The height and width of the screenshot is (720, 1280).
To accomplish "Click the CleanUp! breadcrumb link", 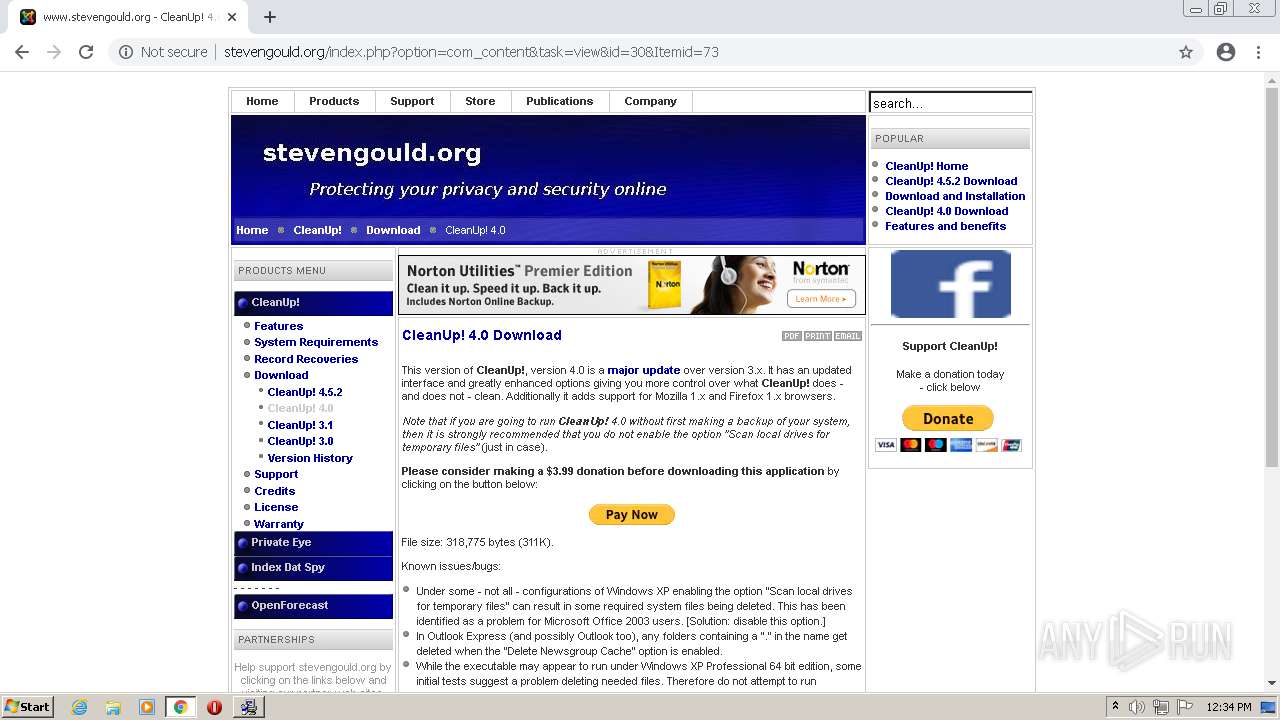I will click(x=317, y=230).
